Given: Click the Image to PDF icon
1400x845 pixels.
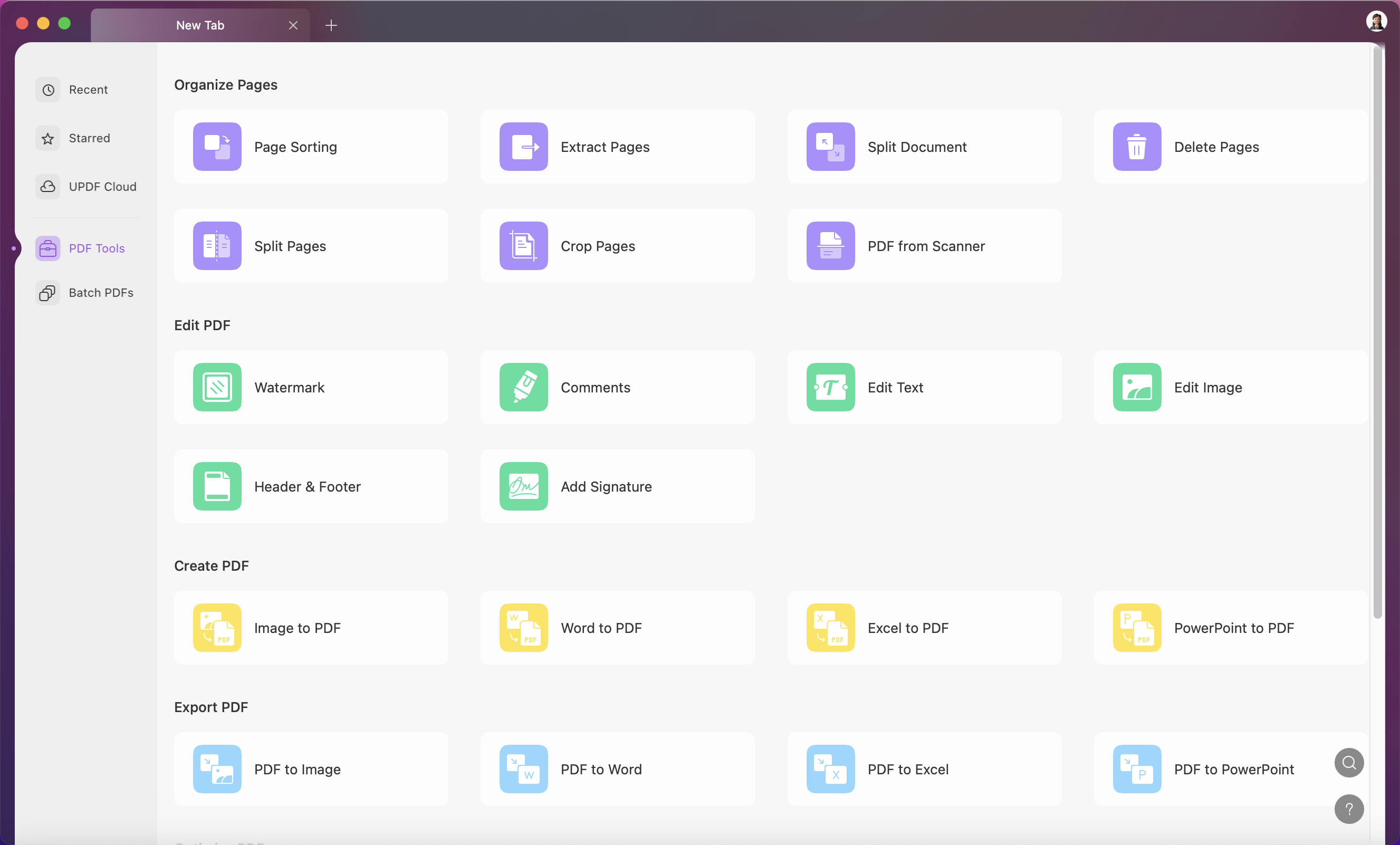Looking at the screenshot, I should pos(217,627).
